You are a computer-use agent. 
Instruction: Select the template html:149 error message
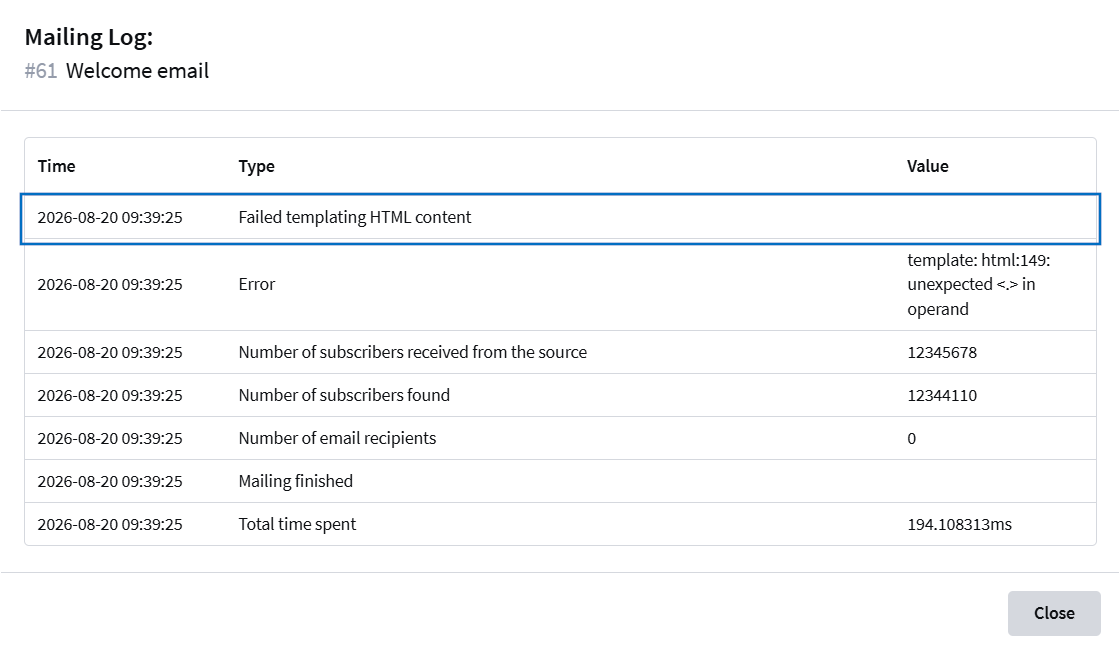pyautogui.click(x=978, y=285)
